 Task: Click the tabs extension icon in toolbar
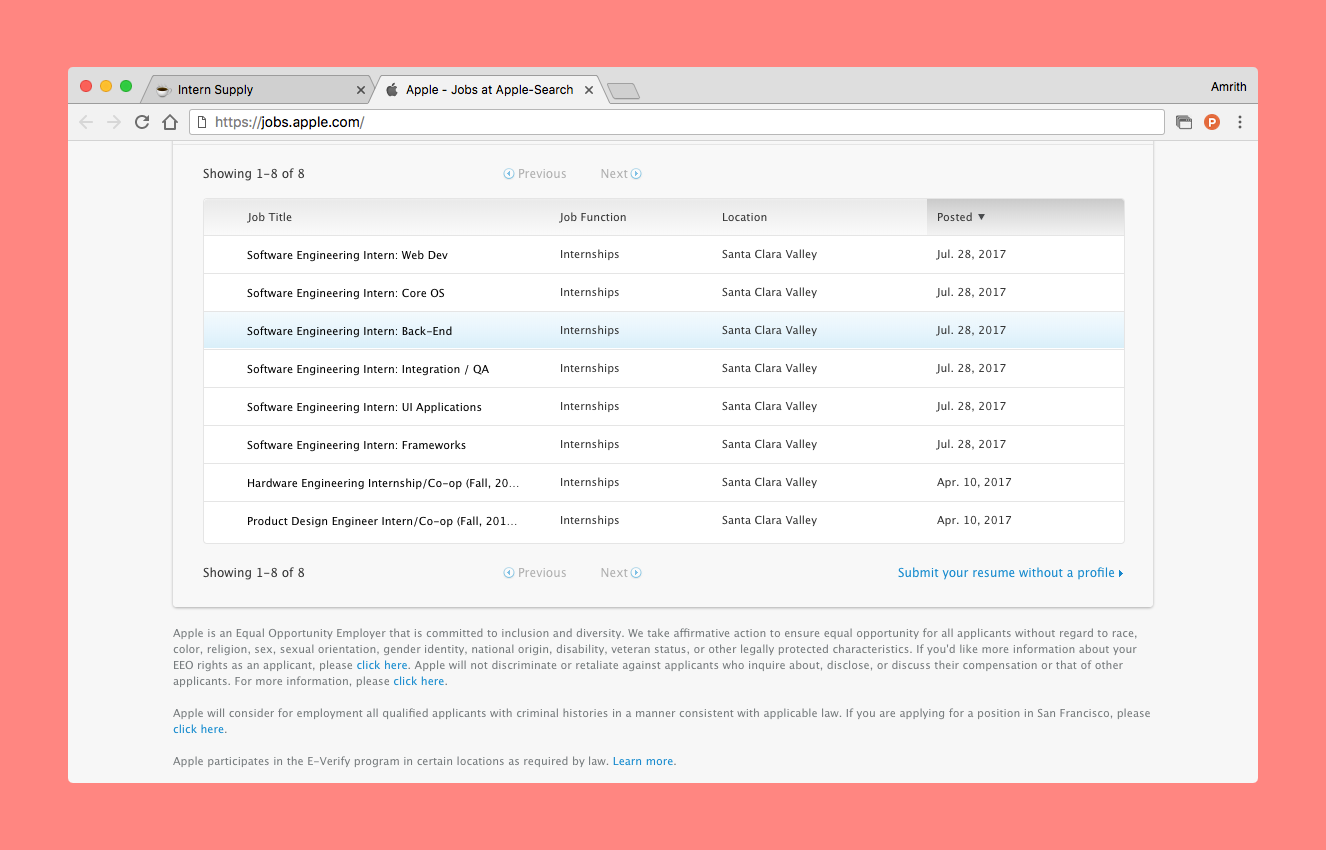1184,122
